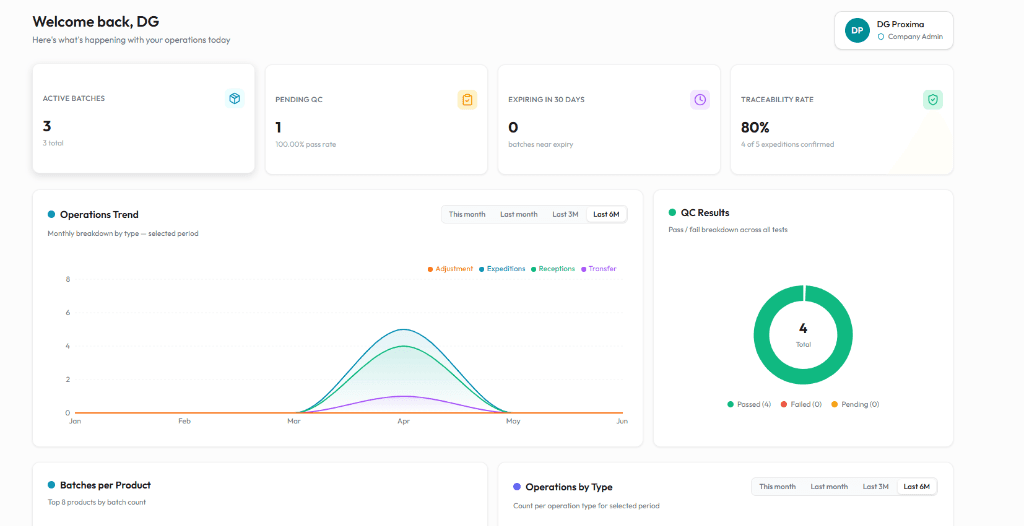Click the Expeditions peak at April
Screen dimensions: 1024x526
(x=404, y=329)
